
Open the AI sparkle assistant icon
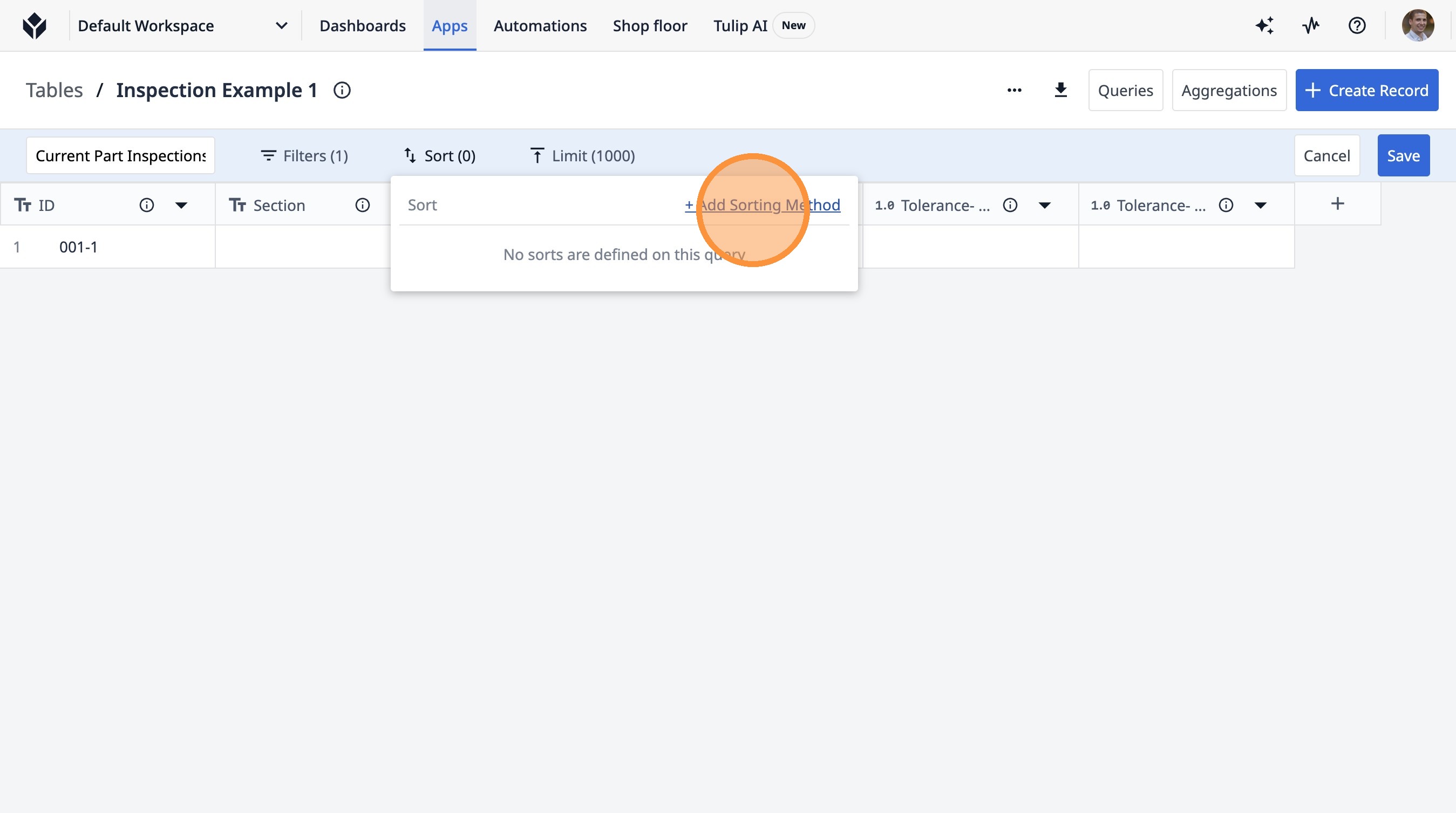tap(1264, 25)
